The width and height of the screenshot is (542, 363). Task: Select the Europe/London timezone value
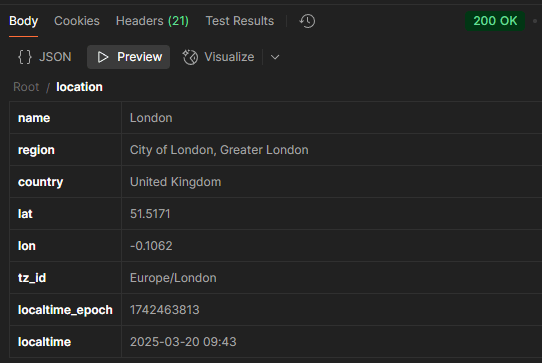[x=173, y=278]
